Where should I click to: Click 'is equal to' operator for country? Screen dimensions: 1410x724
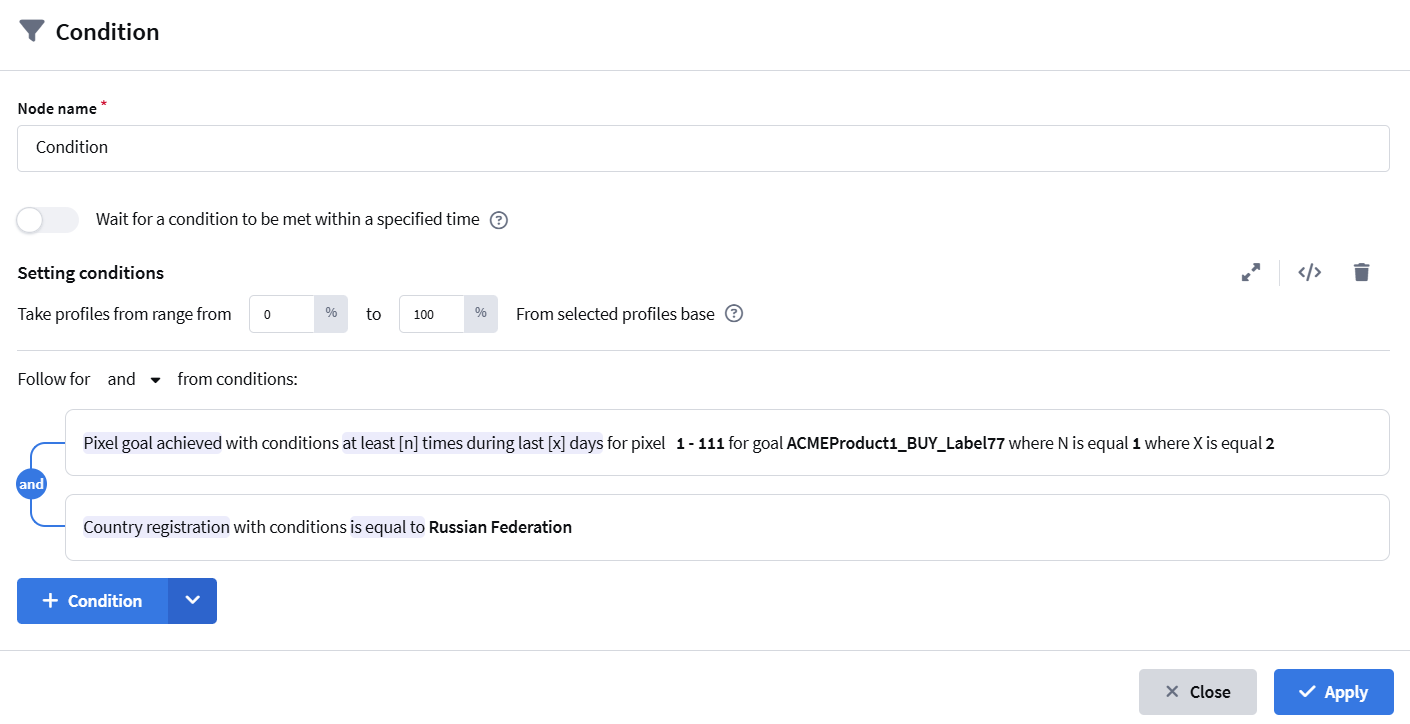pos(388,527)
